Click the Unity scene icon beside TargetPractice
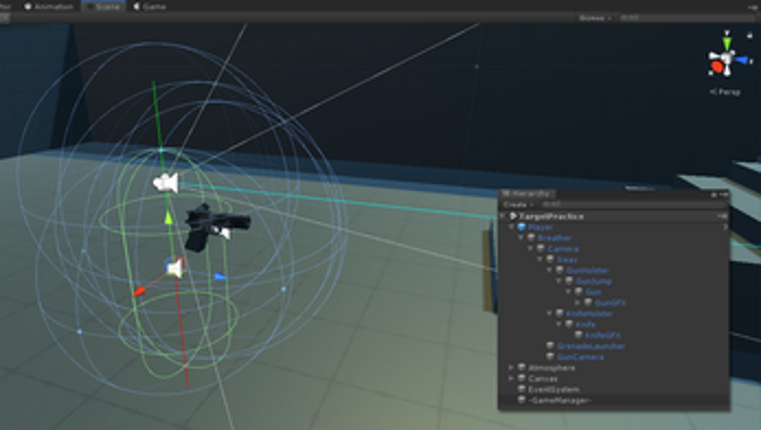The width and height of the screenshot is (761, 430). click(513, 216)
